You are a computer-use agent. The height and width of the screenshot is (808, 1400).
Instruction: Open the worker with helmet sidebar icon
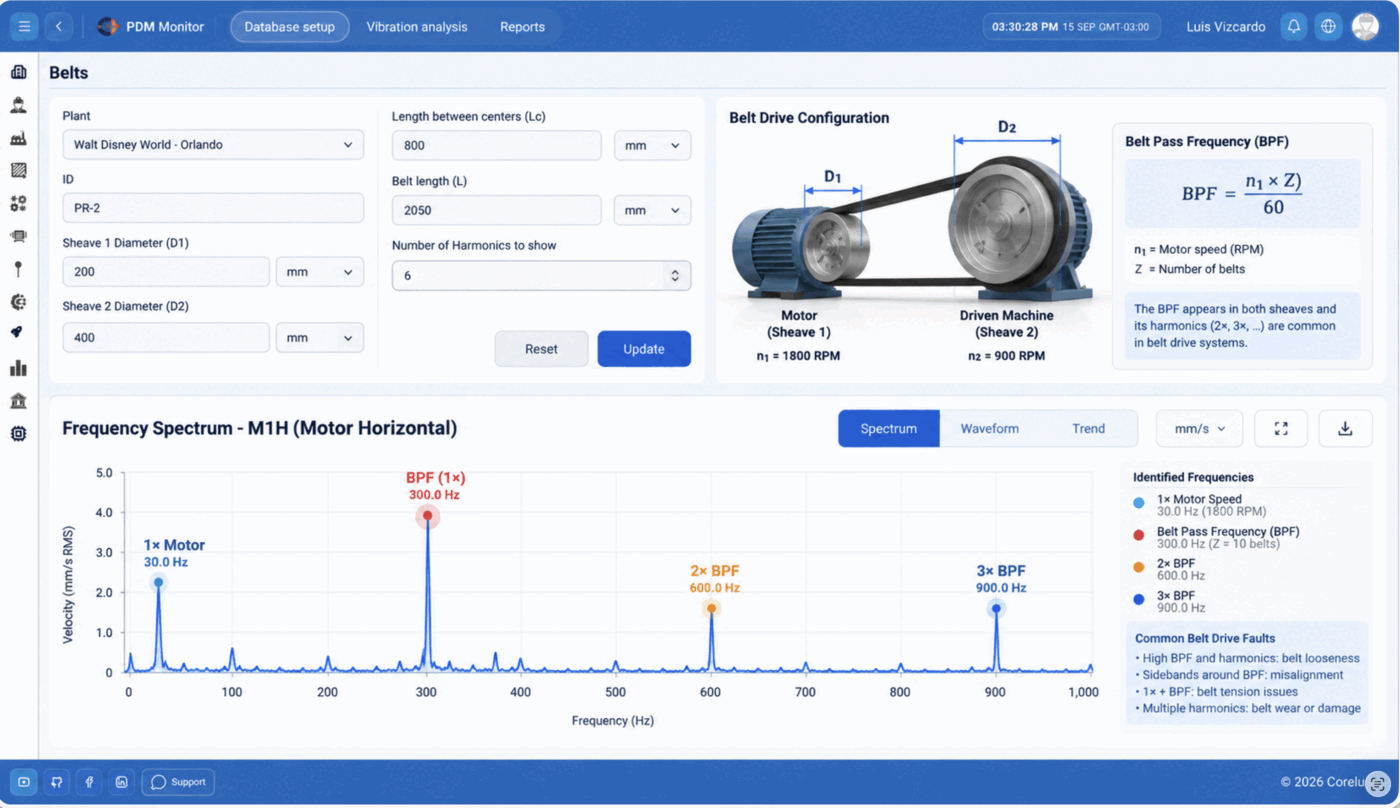tap(18, 105)
